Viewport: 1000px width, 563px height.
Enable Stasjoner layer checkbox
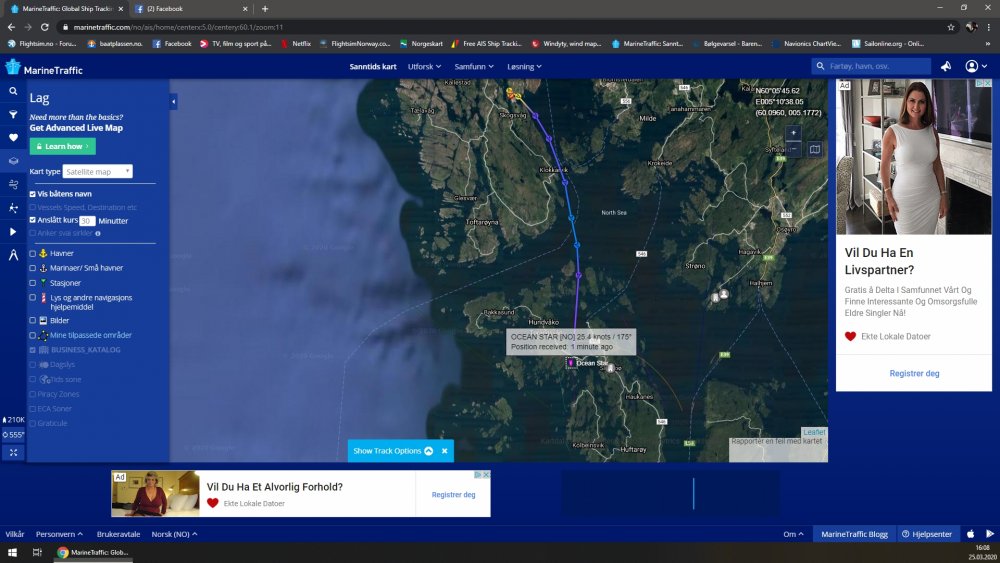pyautogui.click(x=33, y=283)
